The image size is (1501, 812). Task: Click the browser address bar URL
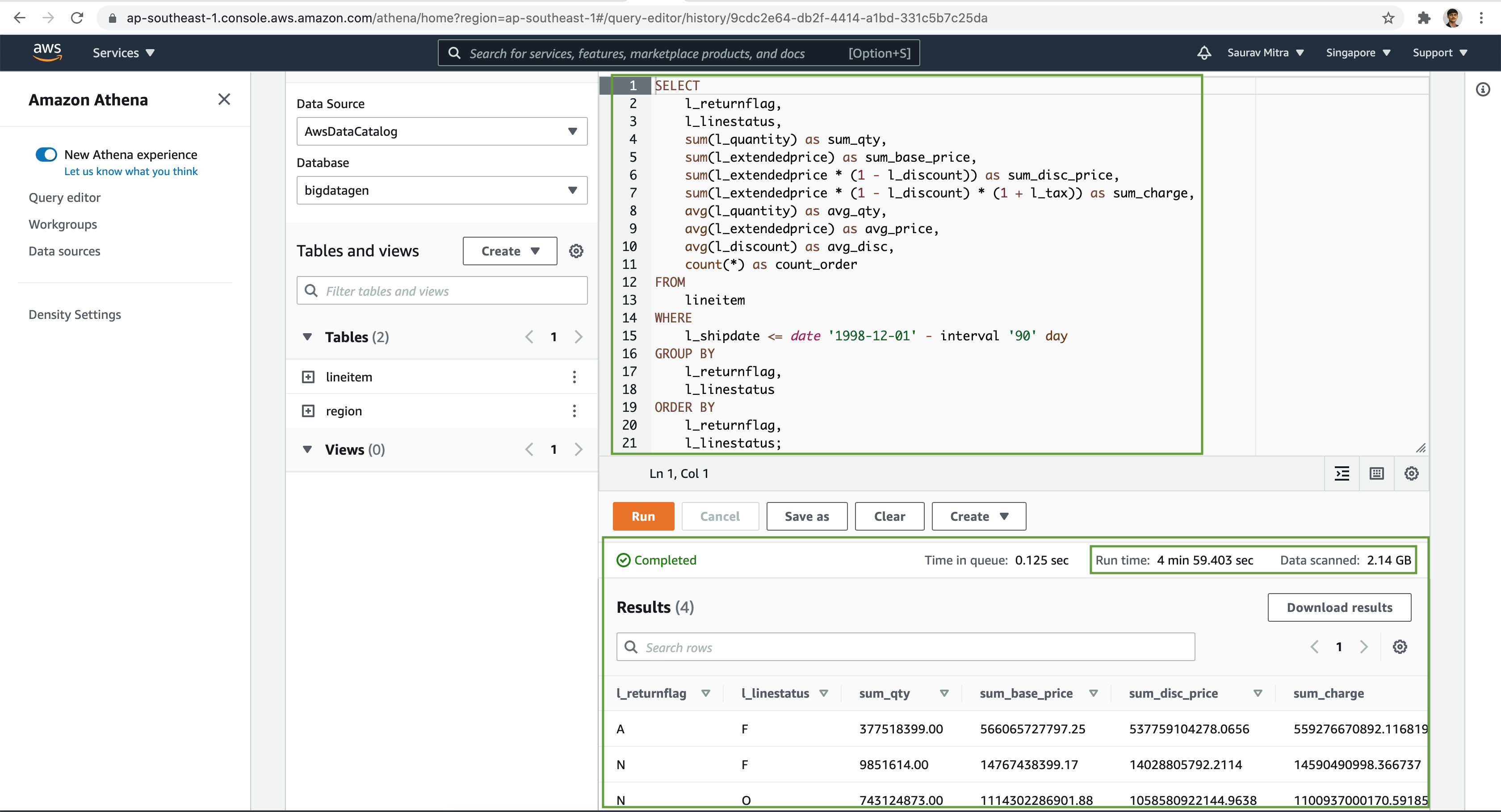pos(557,18)
